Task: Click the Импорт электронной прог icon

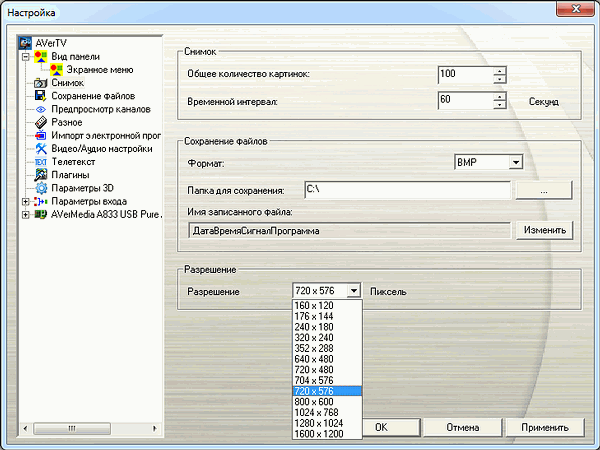Action: pos(41,135)
